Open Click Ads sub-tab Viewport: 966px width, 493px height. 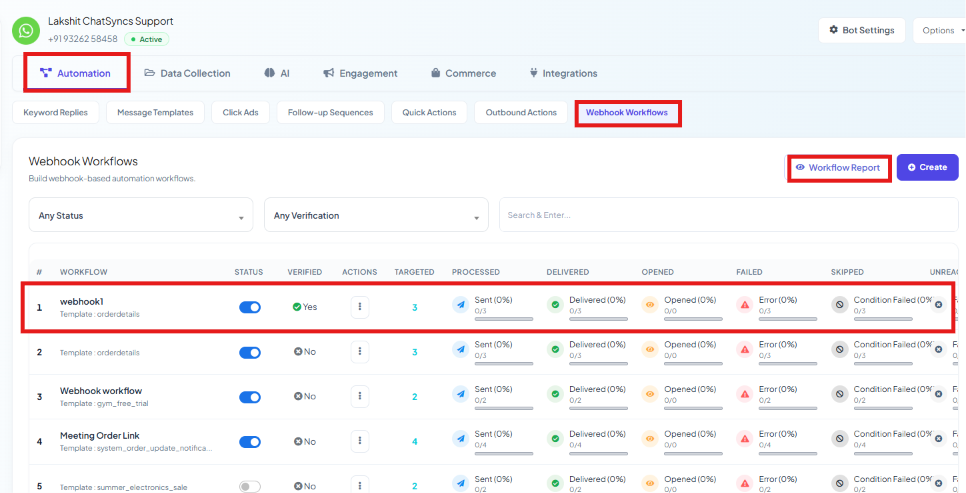click(x=240, y=113)
